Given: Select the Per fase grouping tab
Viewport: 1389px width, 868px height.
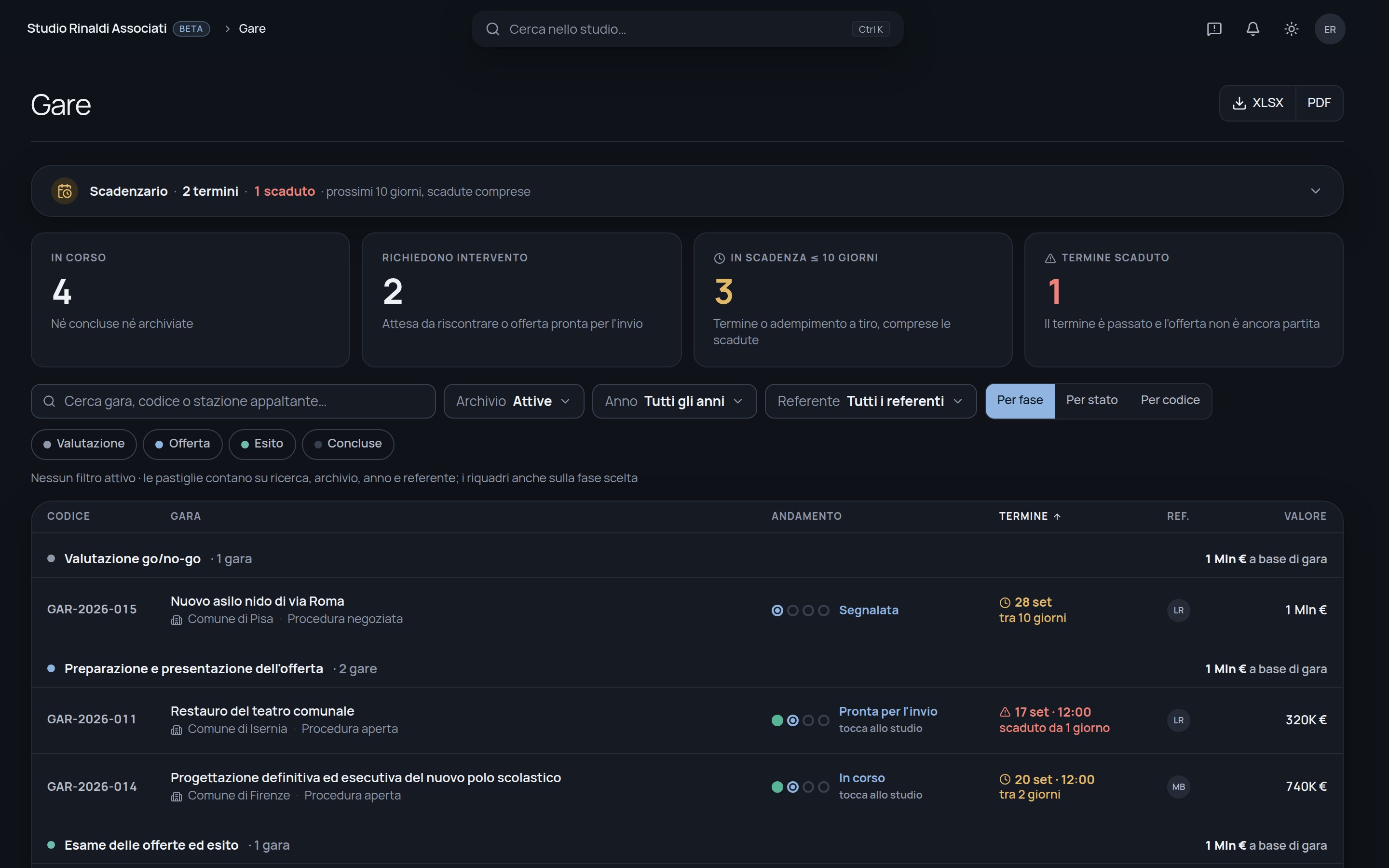Looking at the screenshot, I should [1020, 401].
